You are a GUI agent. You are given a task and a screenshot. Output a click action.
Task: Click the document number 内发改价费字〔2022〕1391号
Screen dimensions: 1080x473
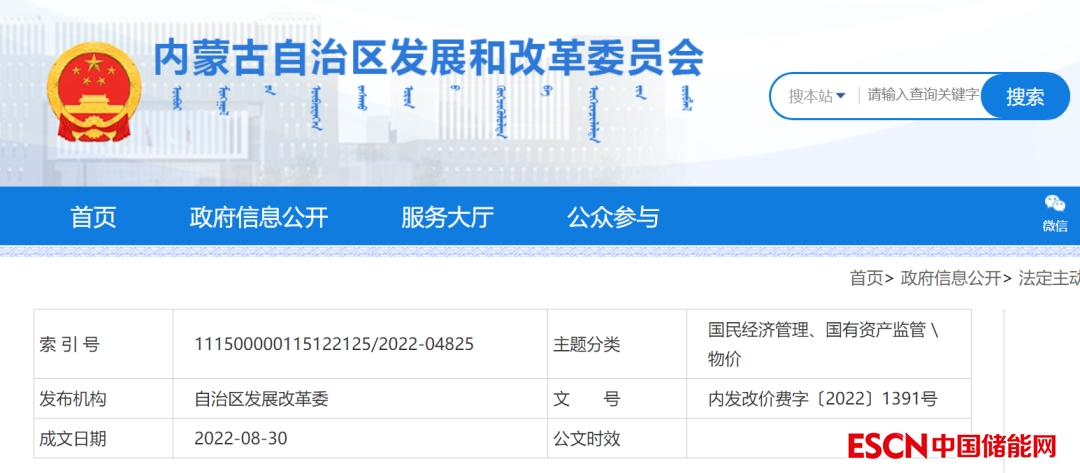[822, 399]
